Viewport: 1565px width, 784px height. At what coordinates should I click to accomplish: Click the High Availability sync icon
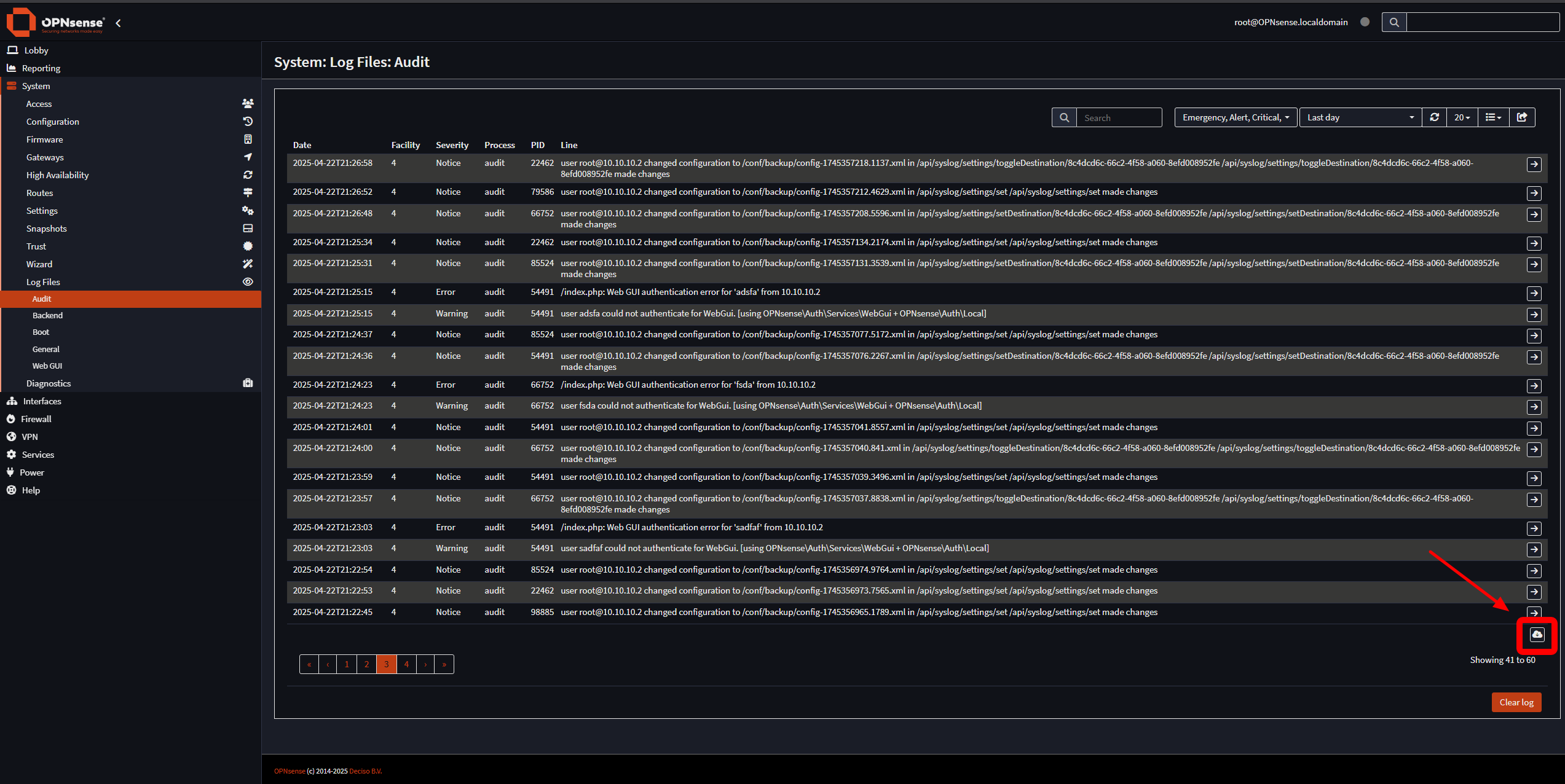[x=248, y=174]
